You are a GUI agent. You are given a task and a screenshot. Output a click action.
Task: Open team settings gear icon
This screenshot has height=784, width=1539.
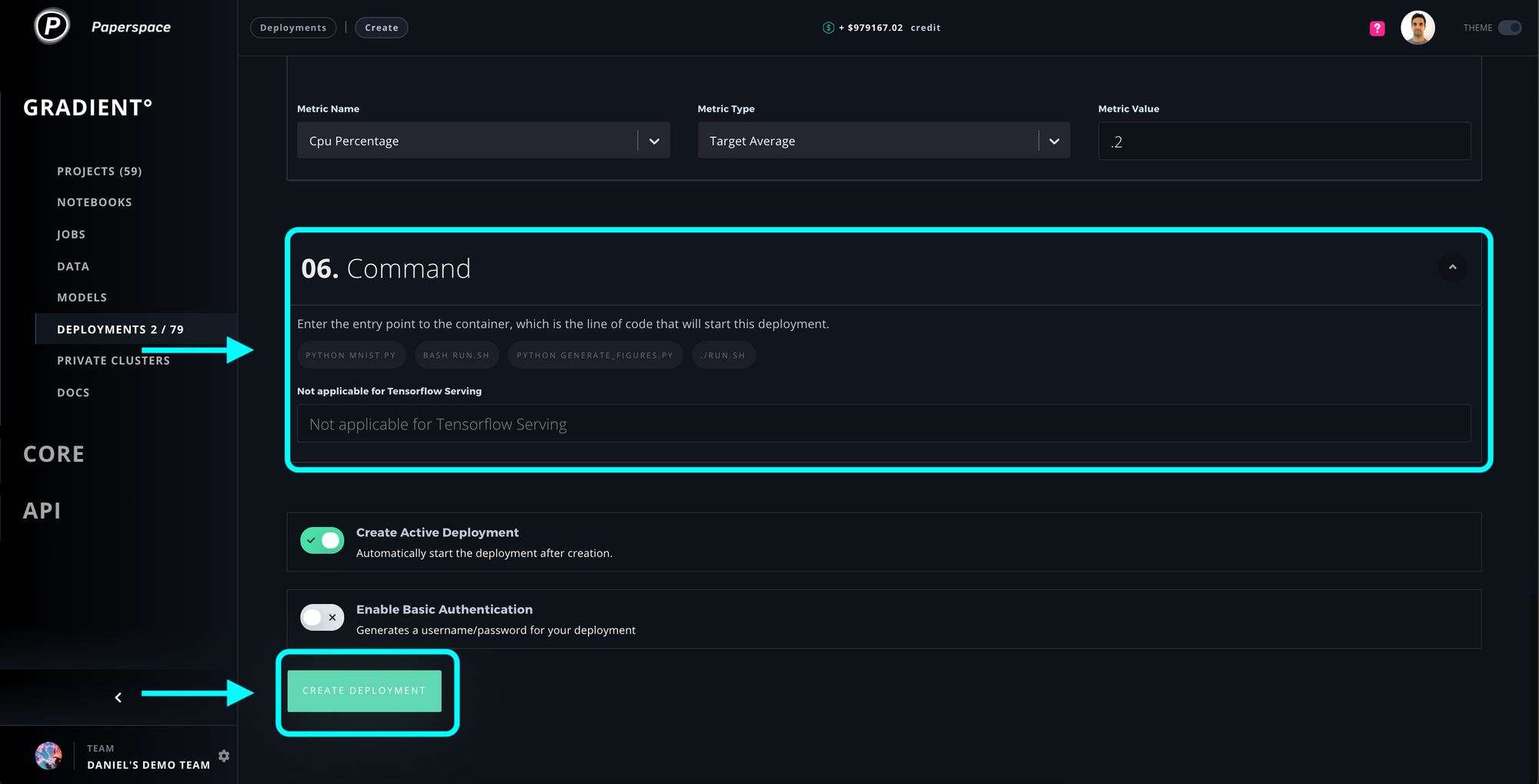pyautogui.click(x=224, y=756)
